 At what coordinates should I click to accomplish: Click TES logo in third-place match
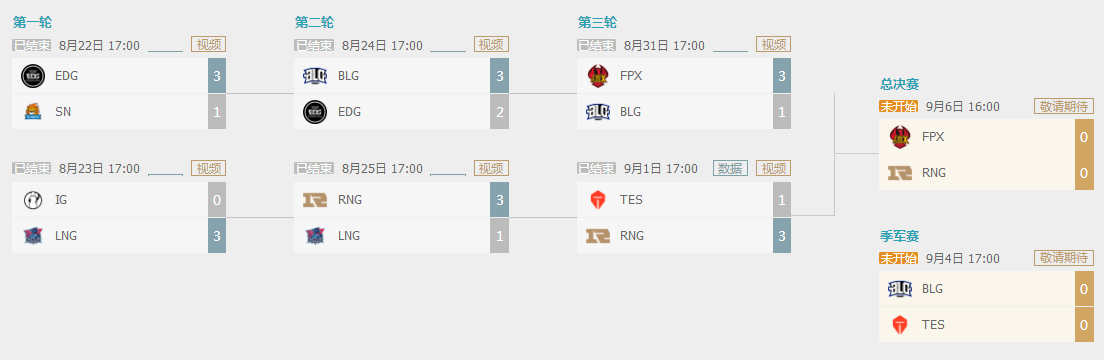pos(901,325)
